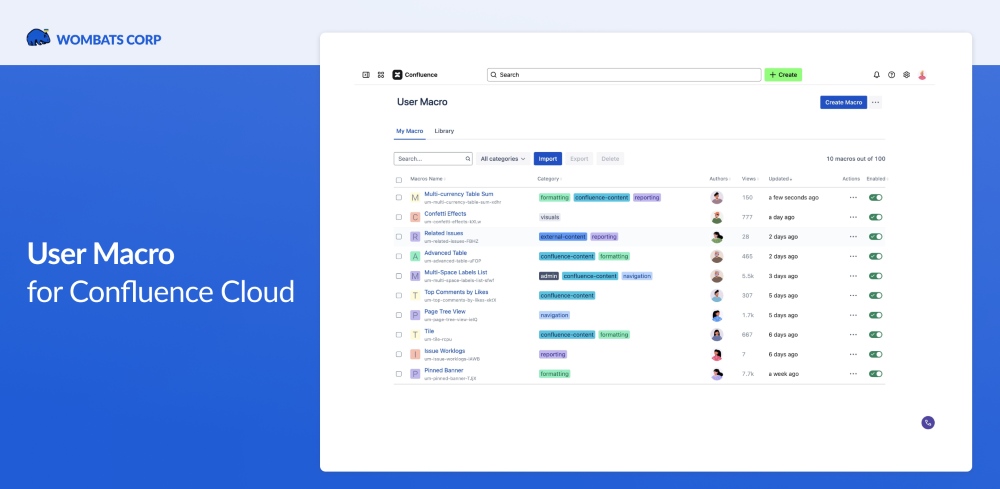Sort by Authors column
This screenshot has width=1000, height=489.
[720, 179]
